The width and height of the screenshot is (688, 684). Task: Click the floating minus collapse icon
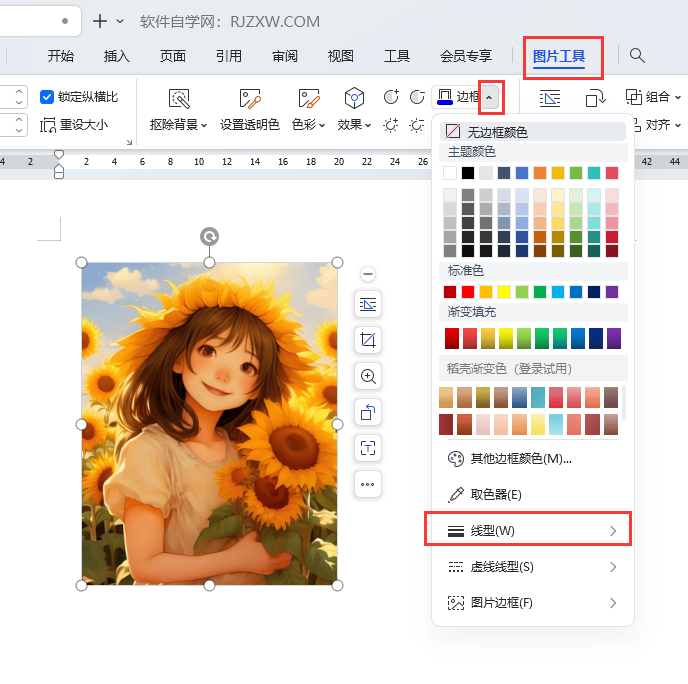pyautogui.click(x=368, y=274)
